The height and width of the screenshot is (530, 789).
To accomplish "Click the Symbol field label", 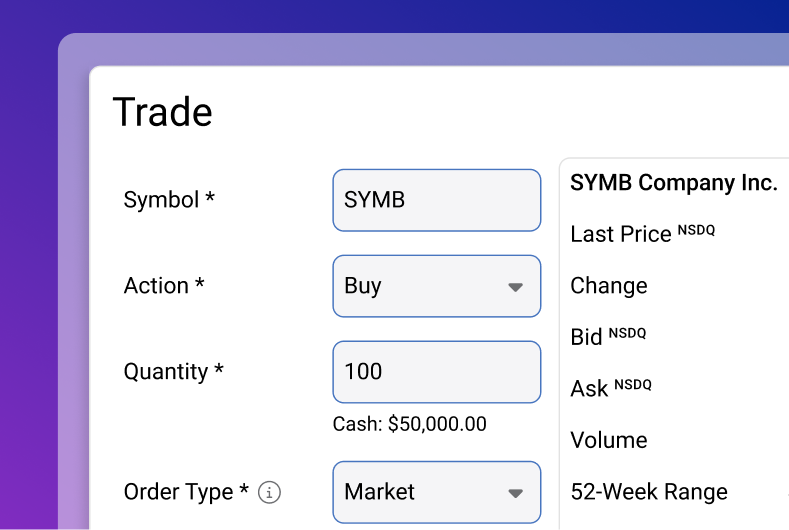I will (168, 200).
